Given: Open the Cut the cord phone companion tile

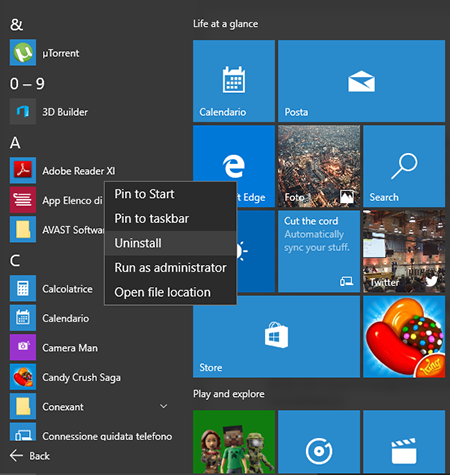Looking at the screenshot, I should 319,251.
